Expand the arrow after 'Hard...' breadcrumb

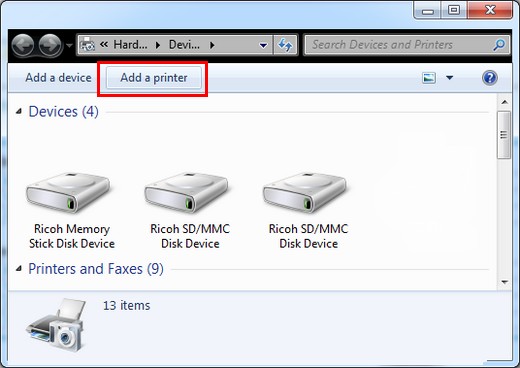point(158,45)
